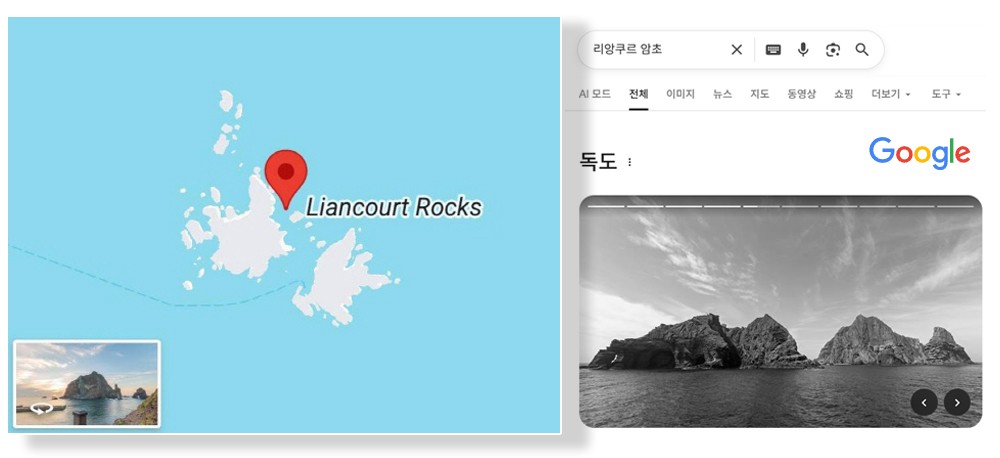Show the next photo in the carousel
This screenshot has width=1000, height=458.
957,403
